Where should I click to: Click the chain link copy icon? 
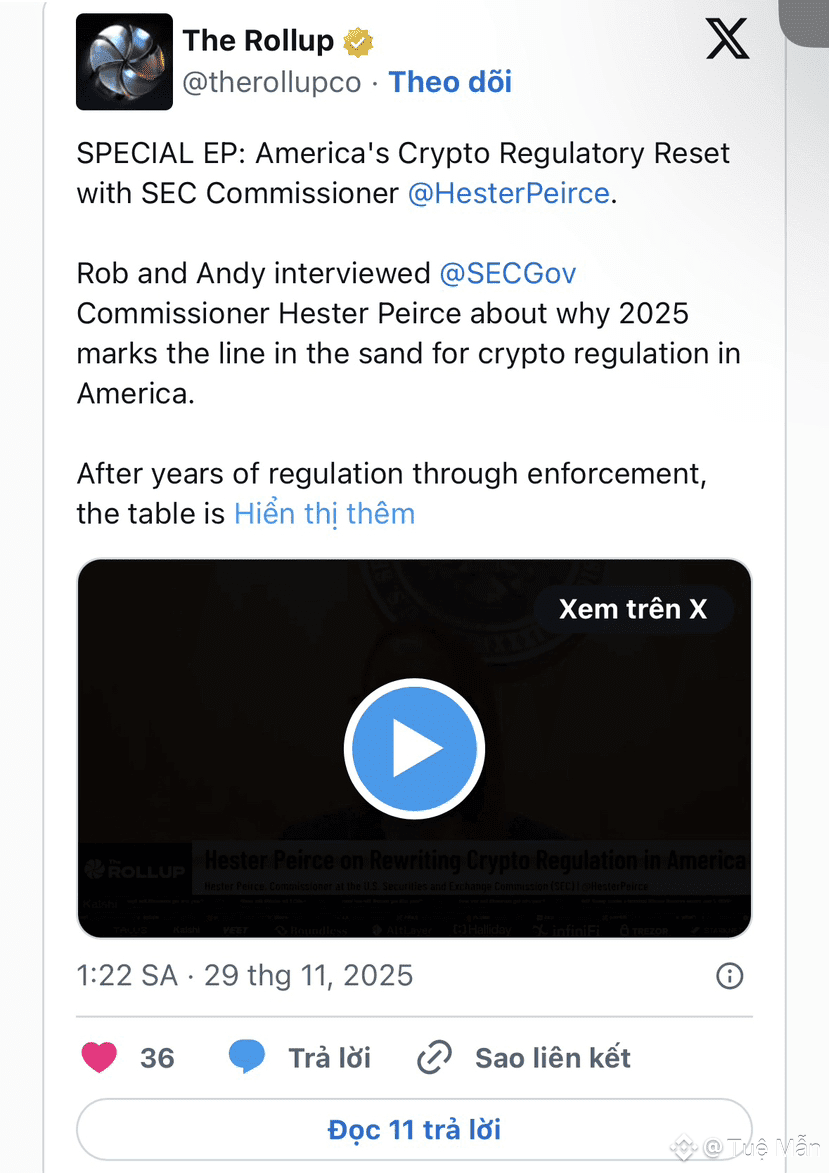(x=434, y=1058)
